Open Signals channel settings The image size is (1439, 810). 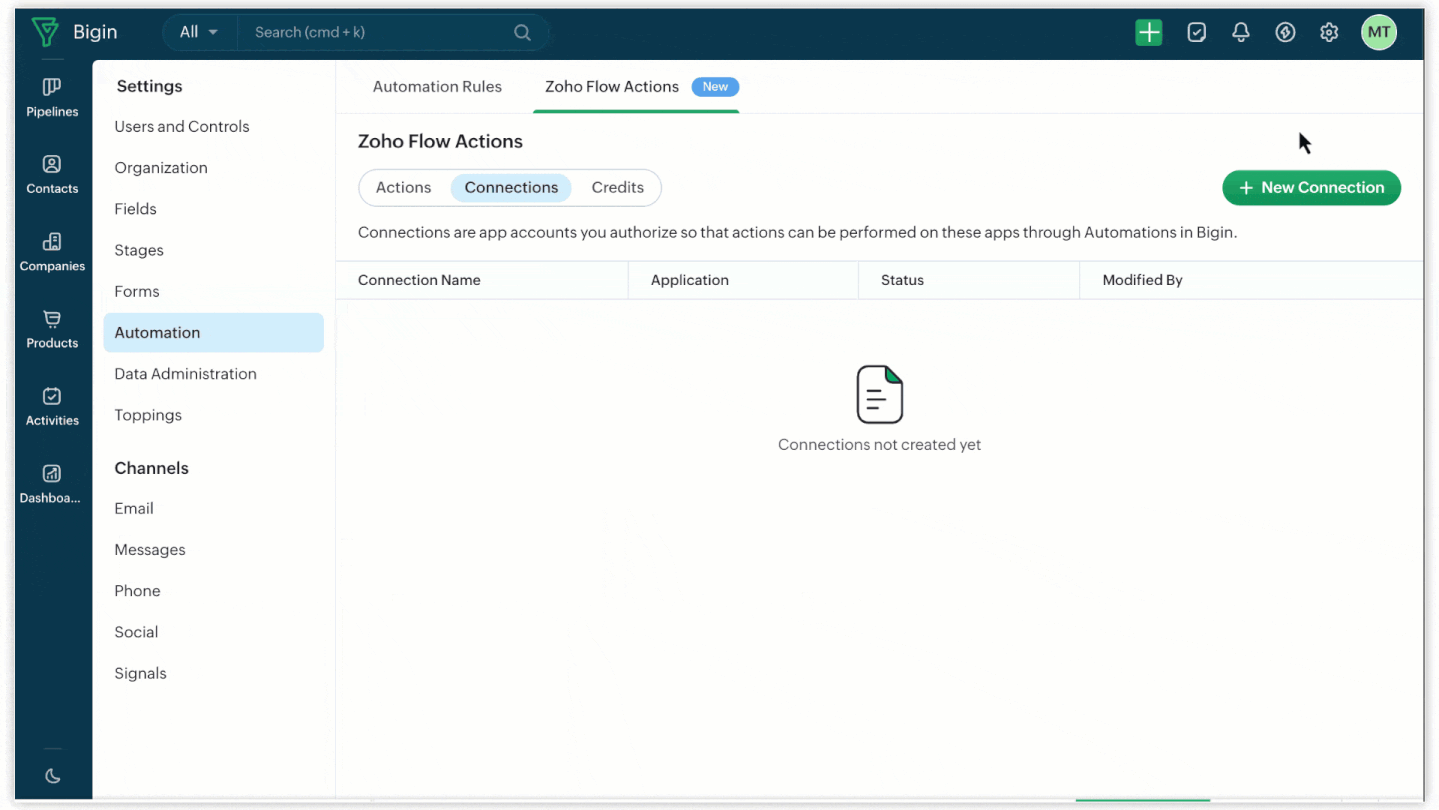coord(140,673)
